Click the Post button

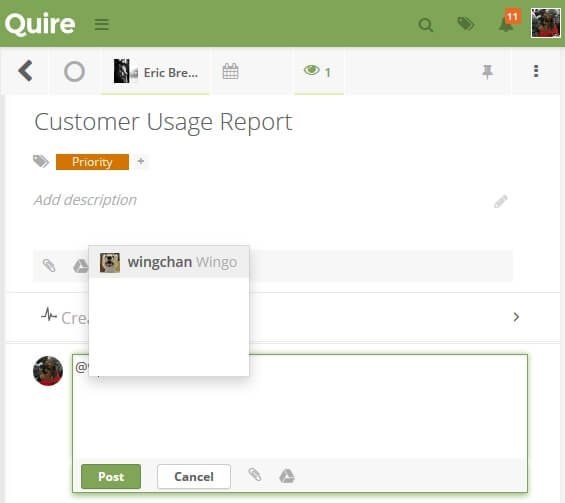[111, 476]
